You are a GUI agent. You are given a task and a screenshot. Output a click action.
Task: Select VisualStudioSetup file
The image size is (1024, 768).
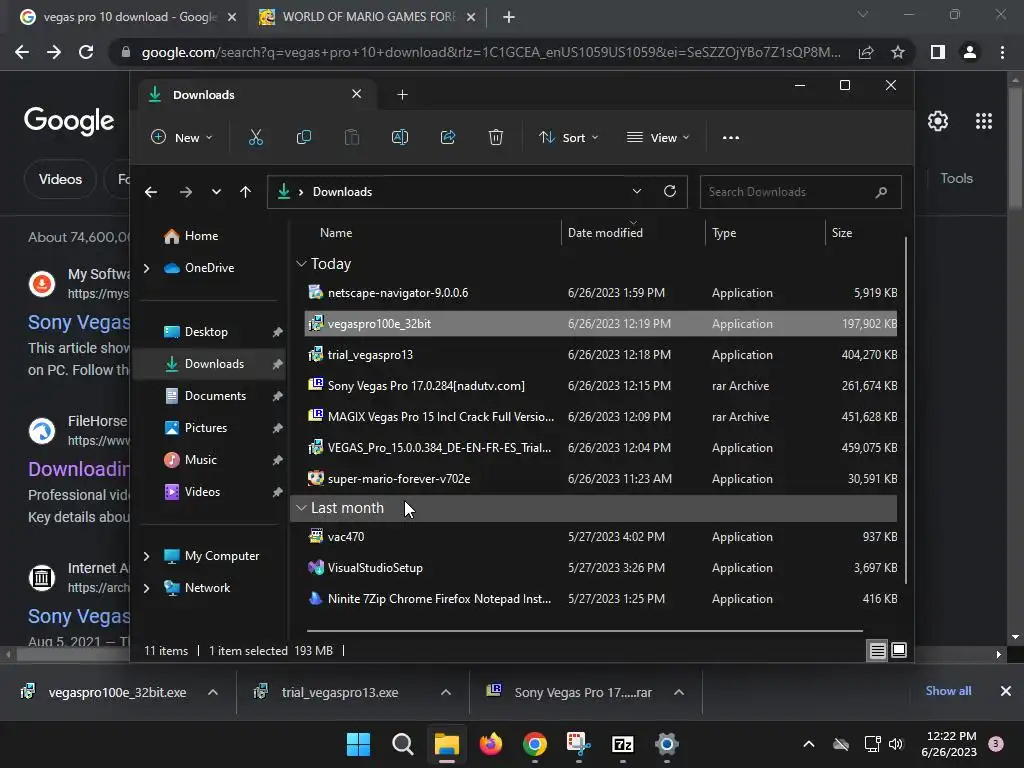click(x=601, y=568)
